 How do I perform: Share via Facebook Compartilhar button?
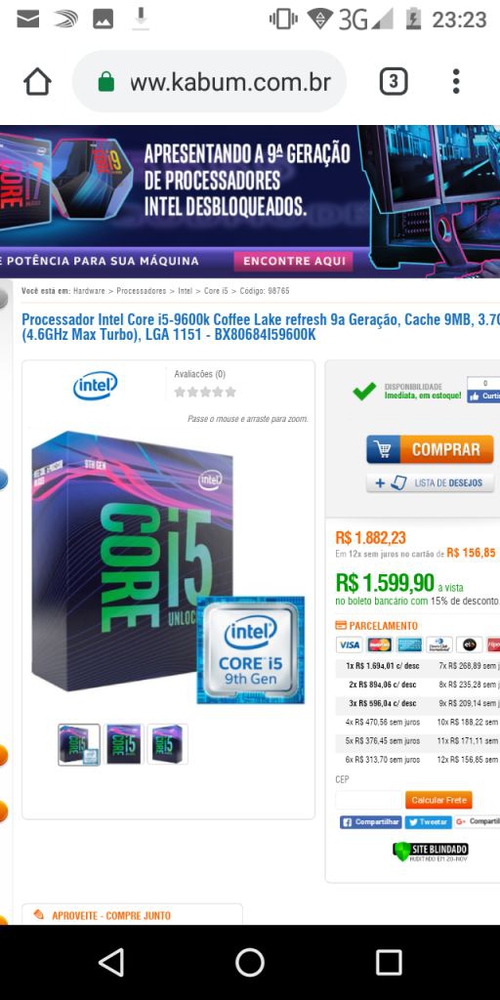click(371, 822)
